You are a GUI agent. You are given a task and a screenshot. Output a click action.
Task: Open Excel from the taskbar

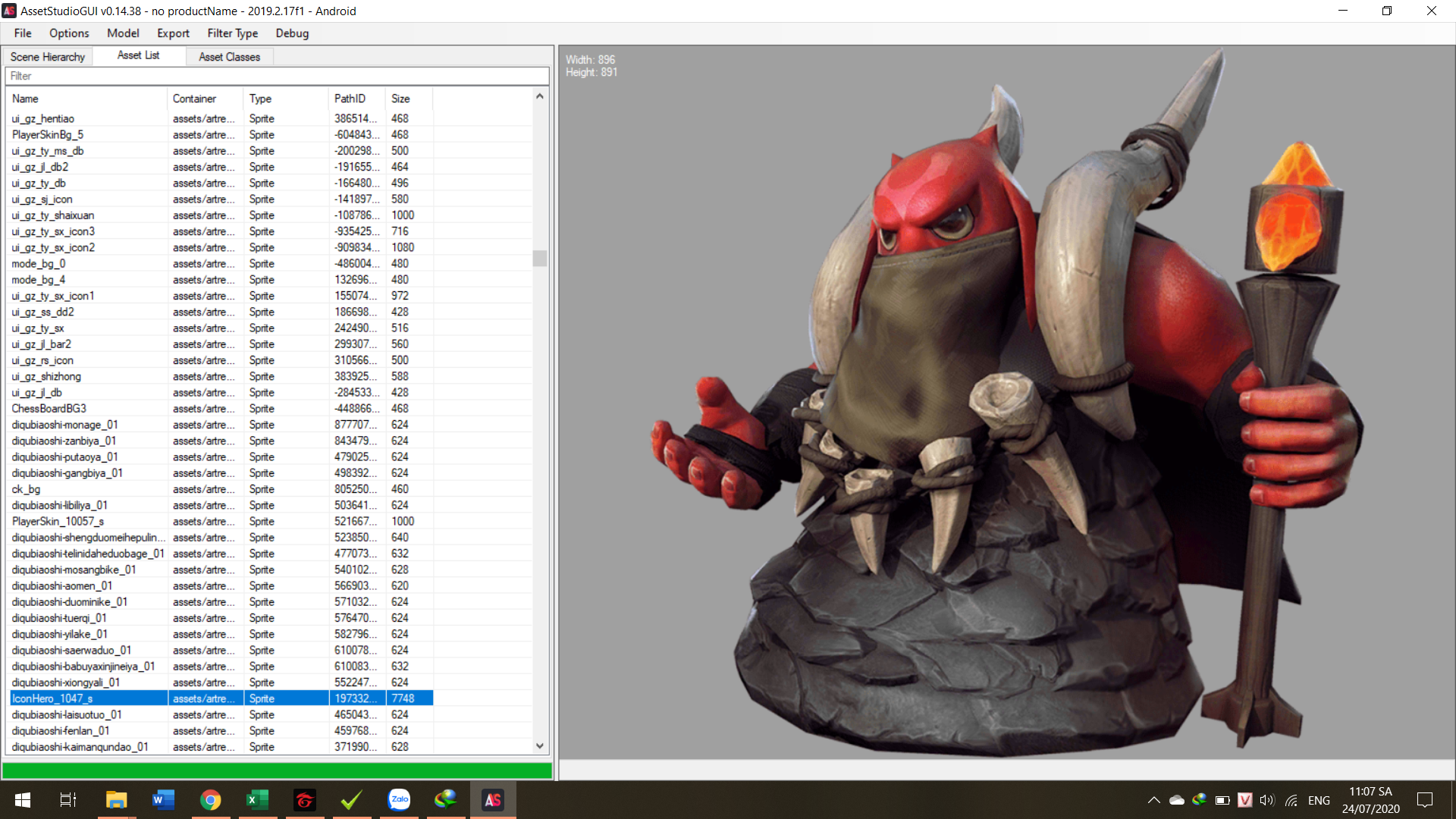point(257,800)
